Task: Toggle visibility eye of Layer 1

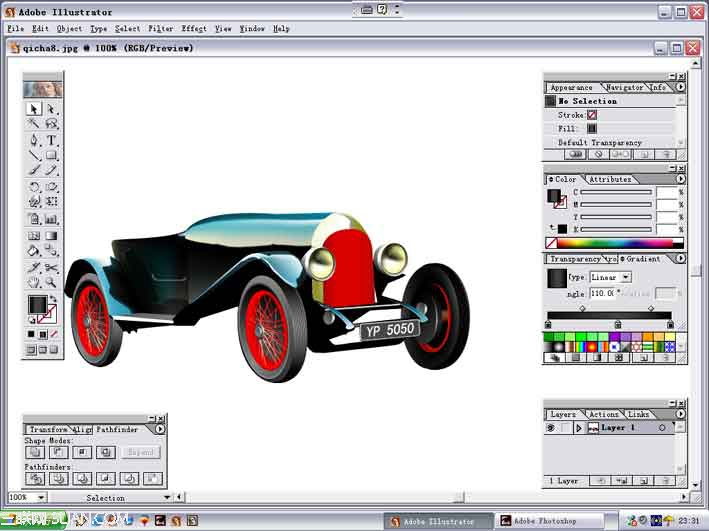Action: [550, 428]
